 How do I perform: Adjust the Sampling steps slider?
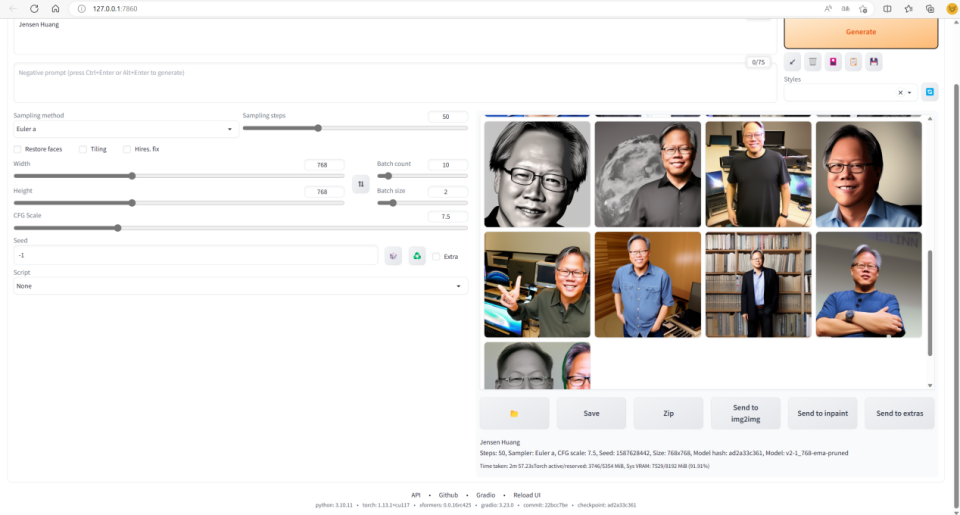(x=355, y=128)
